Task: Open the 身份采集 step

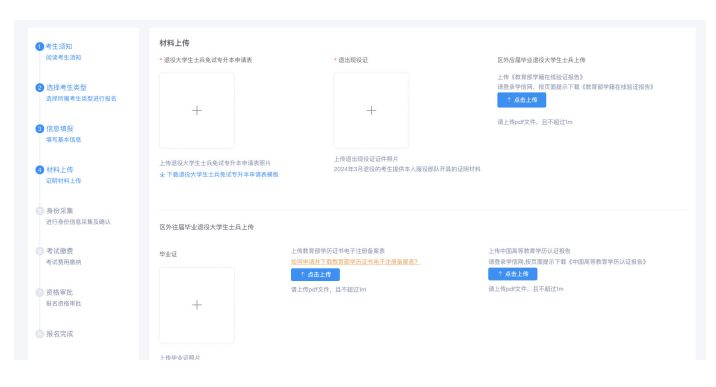Action: tap(60, 210)
